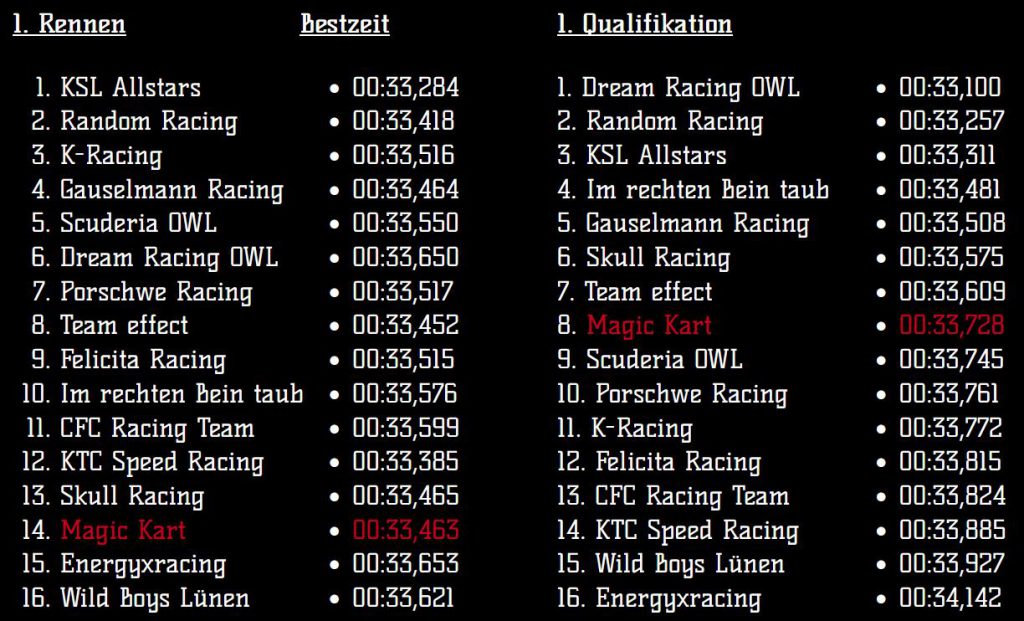Select CFC Racing Team in race results
This screenshot has width=1024, height=621.
[157, 428]
